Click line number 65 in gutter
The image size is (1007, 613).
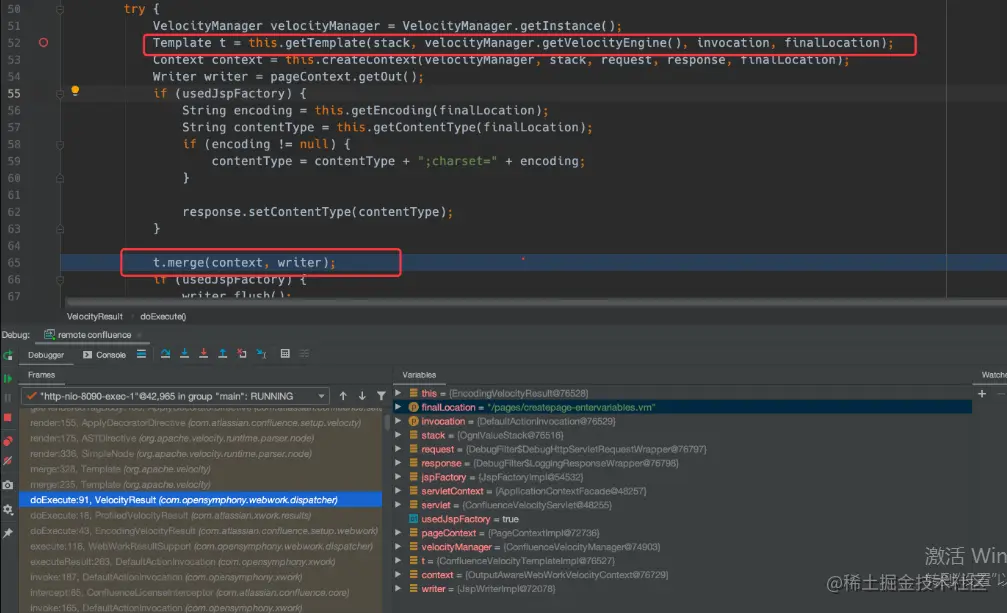coord(14,263)
